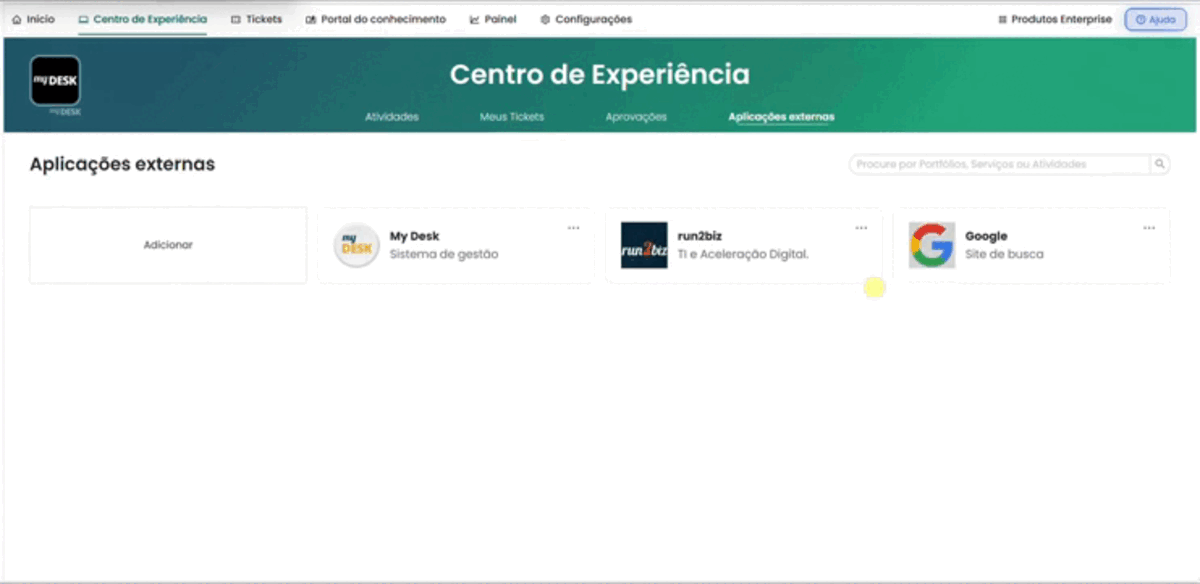Image resolution: width=1200 pixels, height=584 pixels.
Task: Open the Configurações menu
Action: click(x=586, y=19)
